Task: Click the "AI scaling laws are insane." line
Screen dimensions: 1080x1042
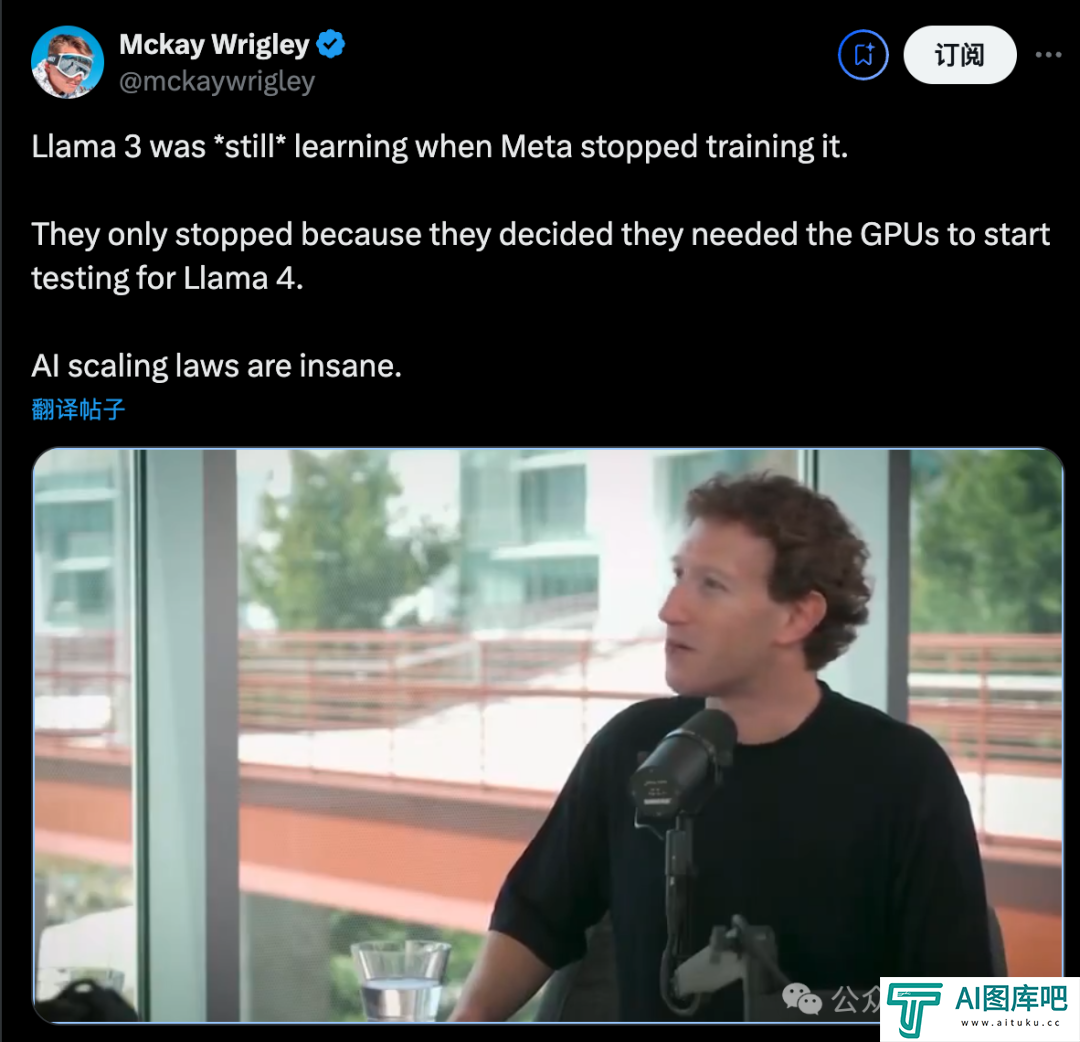Action: point(216,366)
